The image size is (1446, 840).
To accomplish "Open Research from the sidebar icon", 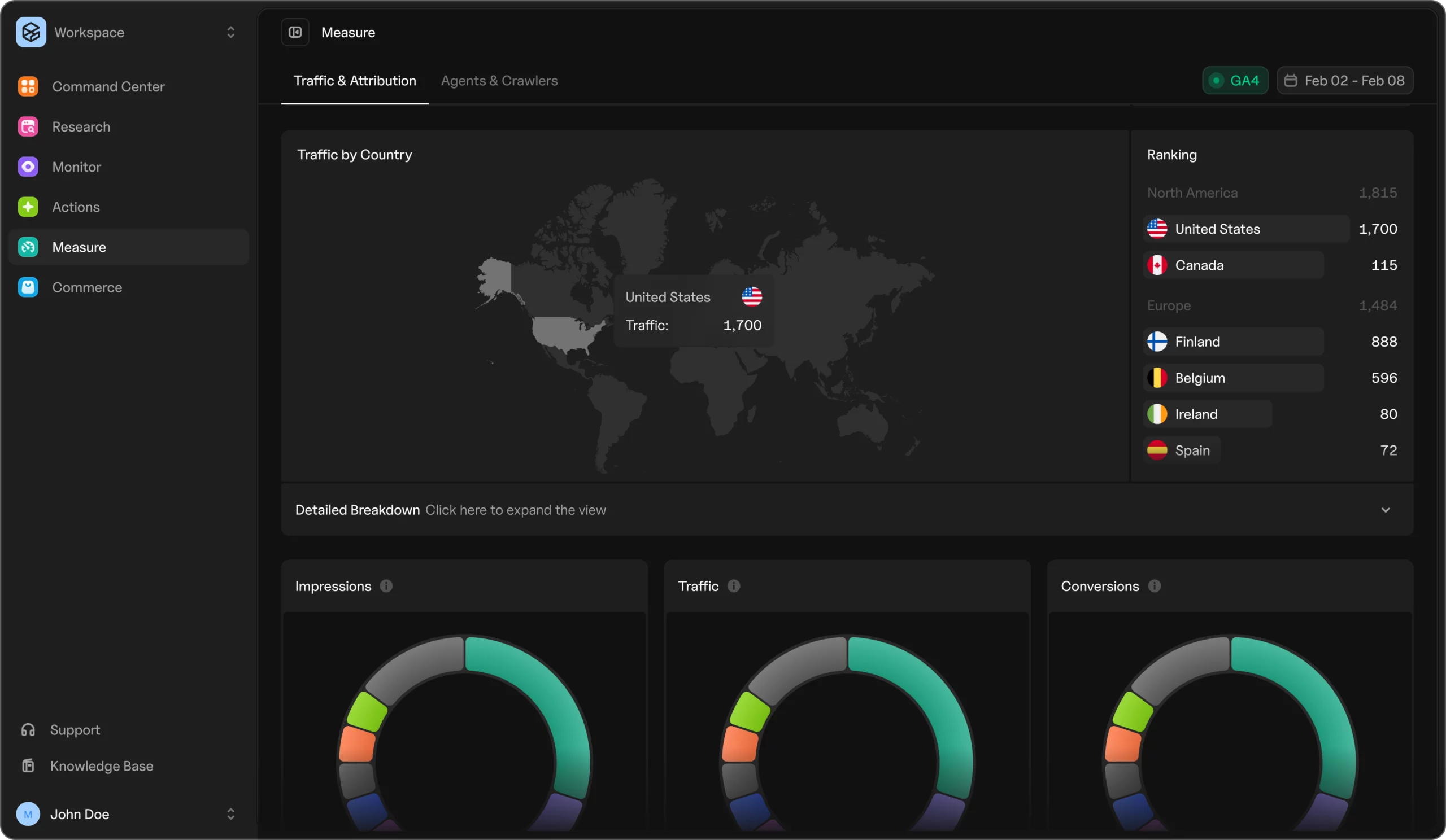I will [x=28, y=126].
